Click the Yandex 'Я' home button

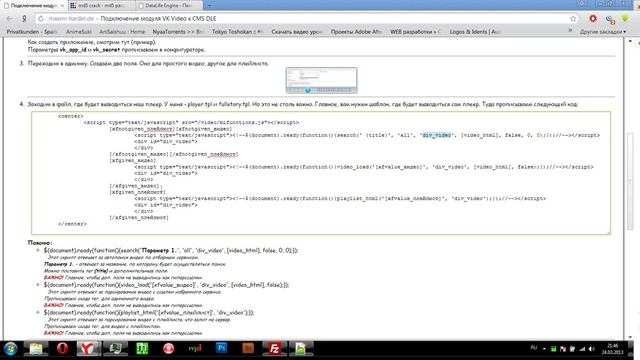pyautogui.click(x=24, y=19)
